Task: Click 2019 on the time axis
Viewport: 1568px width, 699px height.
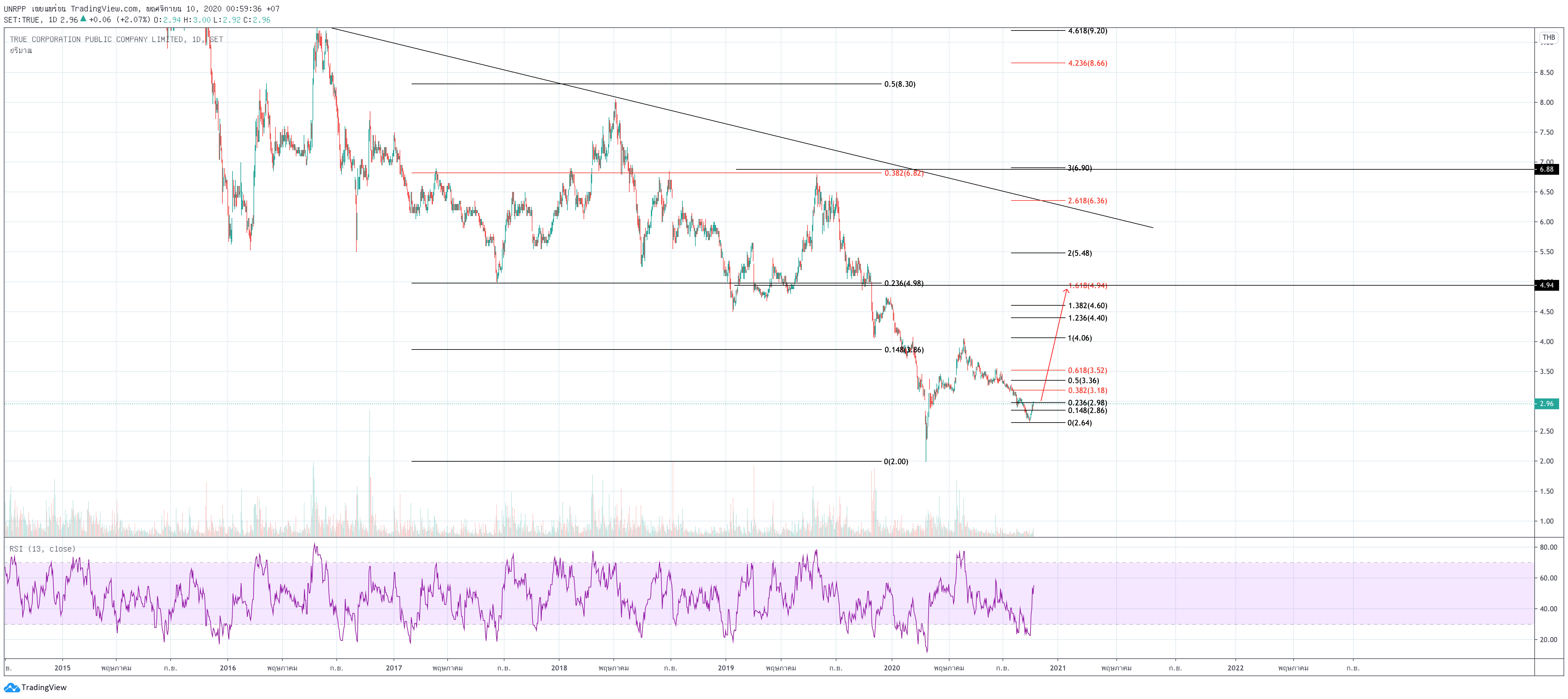Action: point(726,668)
